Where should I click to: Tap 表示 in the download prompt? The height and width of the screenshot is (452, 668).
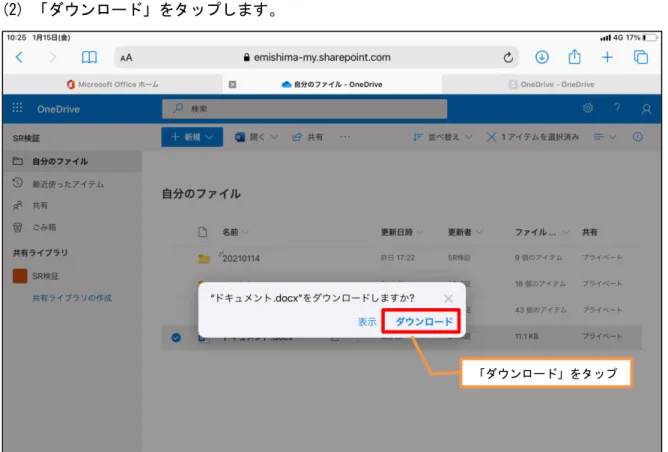click(367, 322)
